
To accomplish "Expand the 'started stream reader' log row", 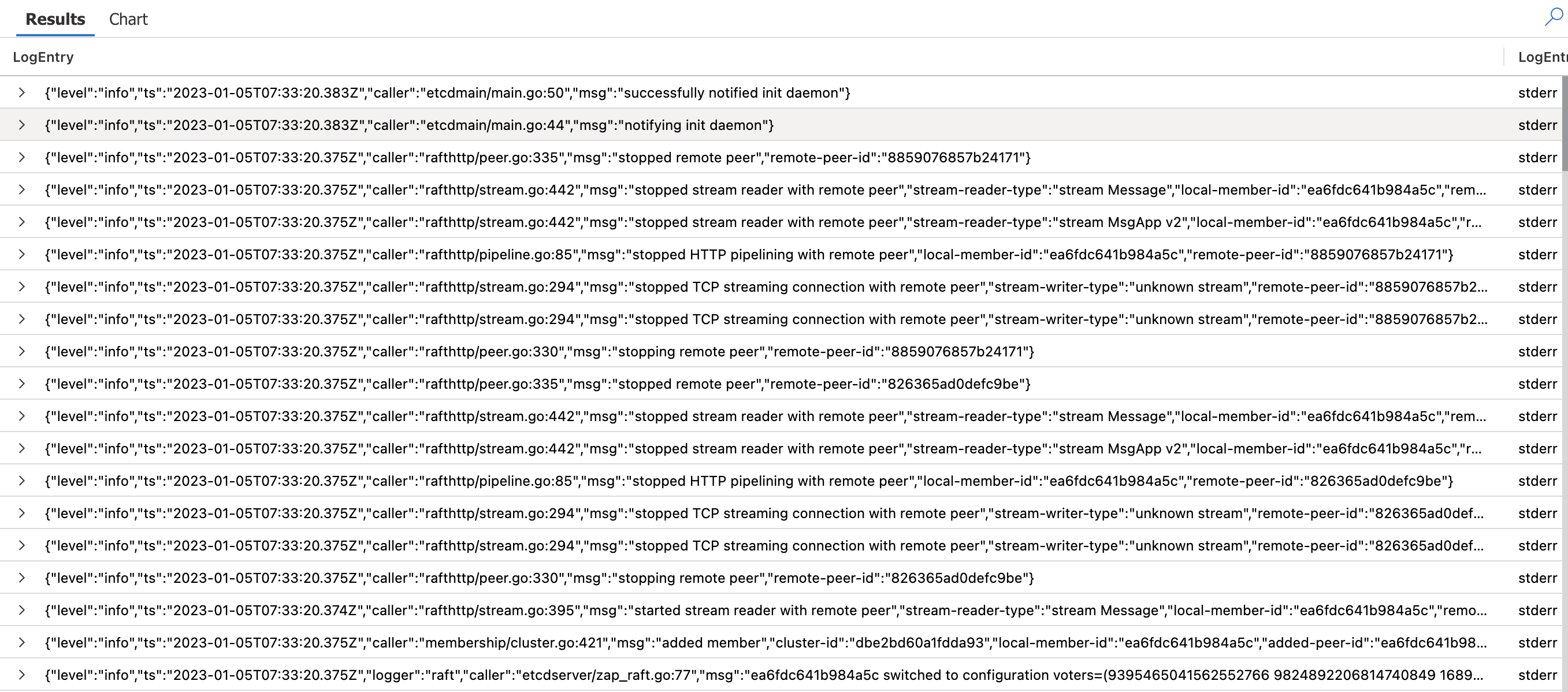I will tap(22, 610).
